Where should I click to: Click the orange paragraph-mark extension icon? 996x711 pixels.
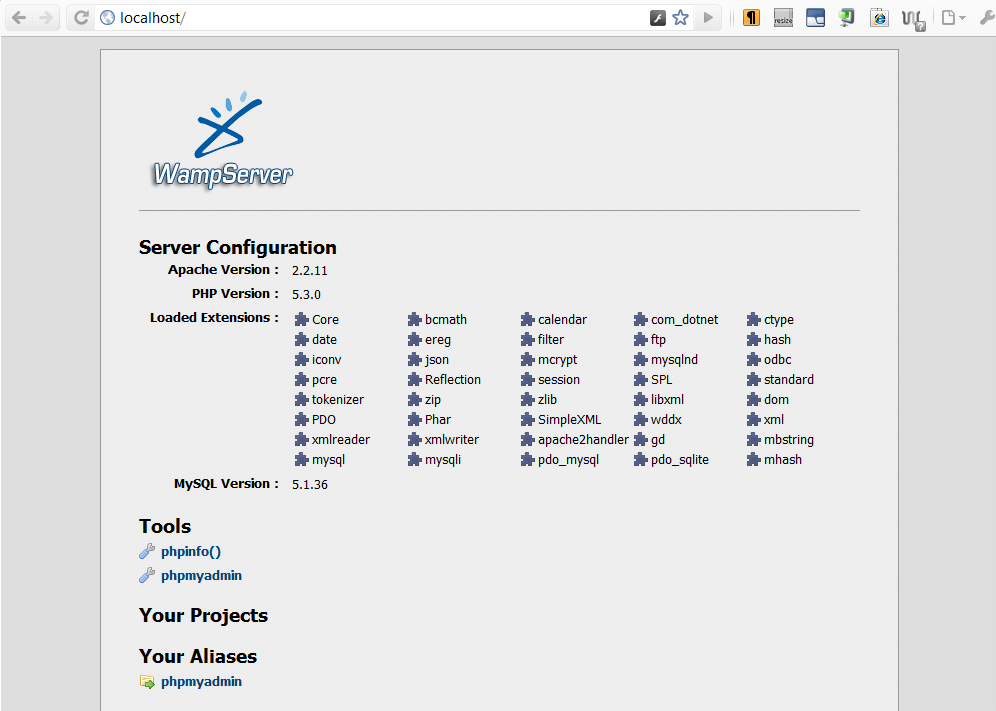[x=751, y=18]
